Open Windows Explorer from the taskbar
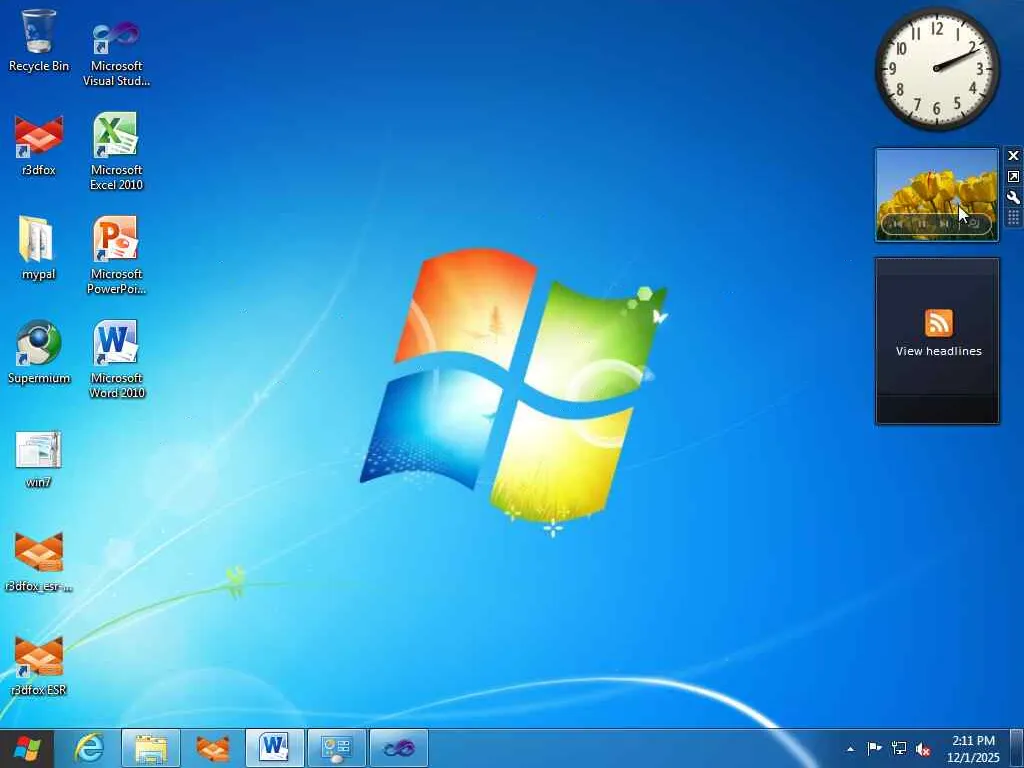 (151, 748)
